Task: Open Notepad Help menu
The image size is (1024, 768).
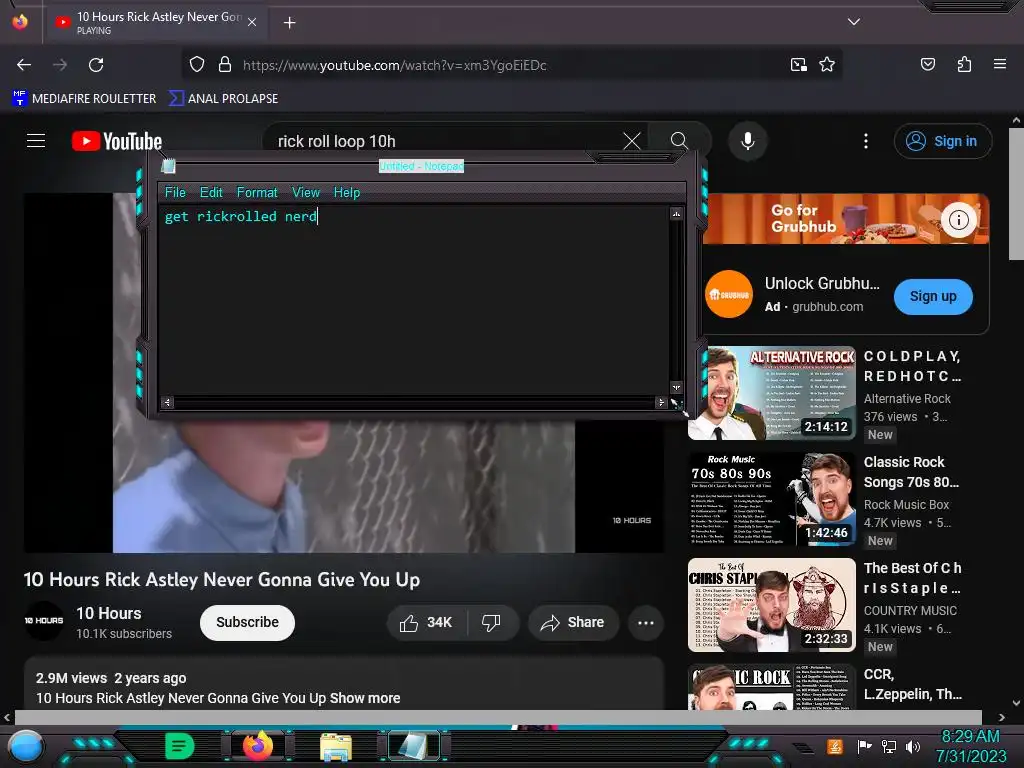Action: click(347, 193)
